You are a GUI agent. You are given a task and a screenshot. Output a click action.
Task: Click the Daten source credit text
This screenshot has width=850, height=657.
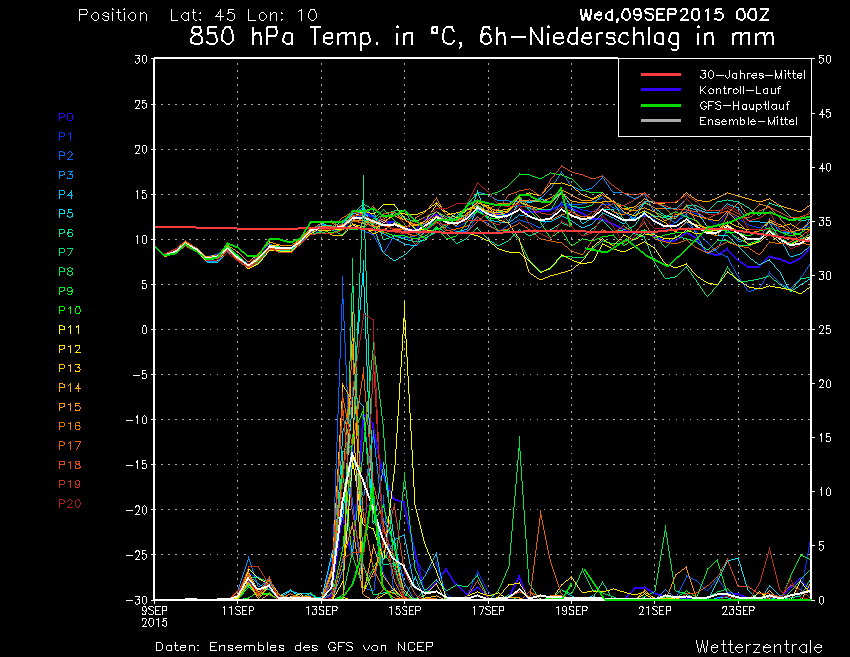click(x=294, y=646)
